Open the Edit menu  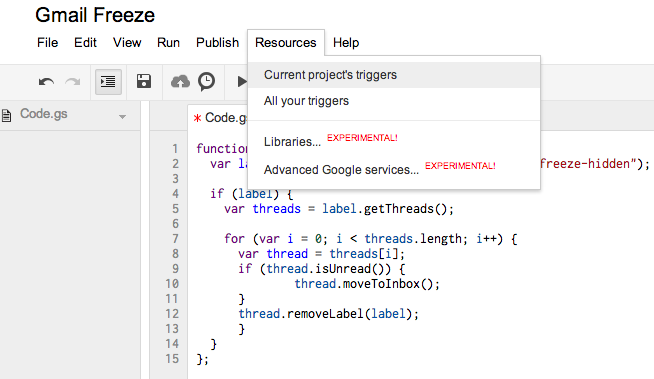pyautogui.click(x=86, y=43)
